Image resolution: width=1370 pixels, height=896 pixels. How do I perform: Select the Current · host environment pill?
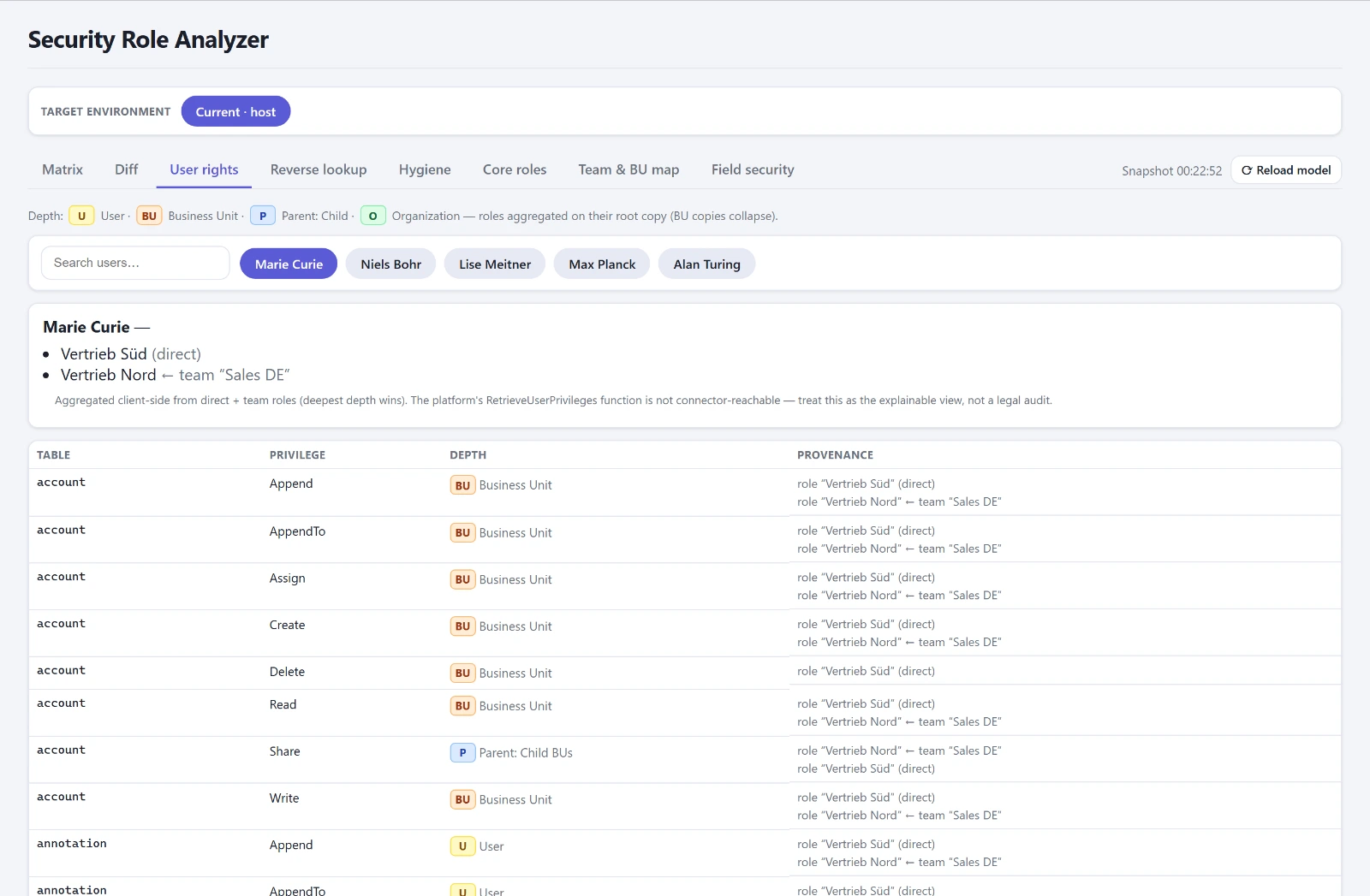(235, 111)
